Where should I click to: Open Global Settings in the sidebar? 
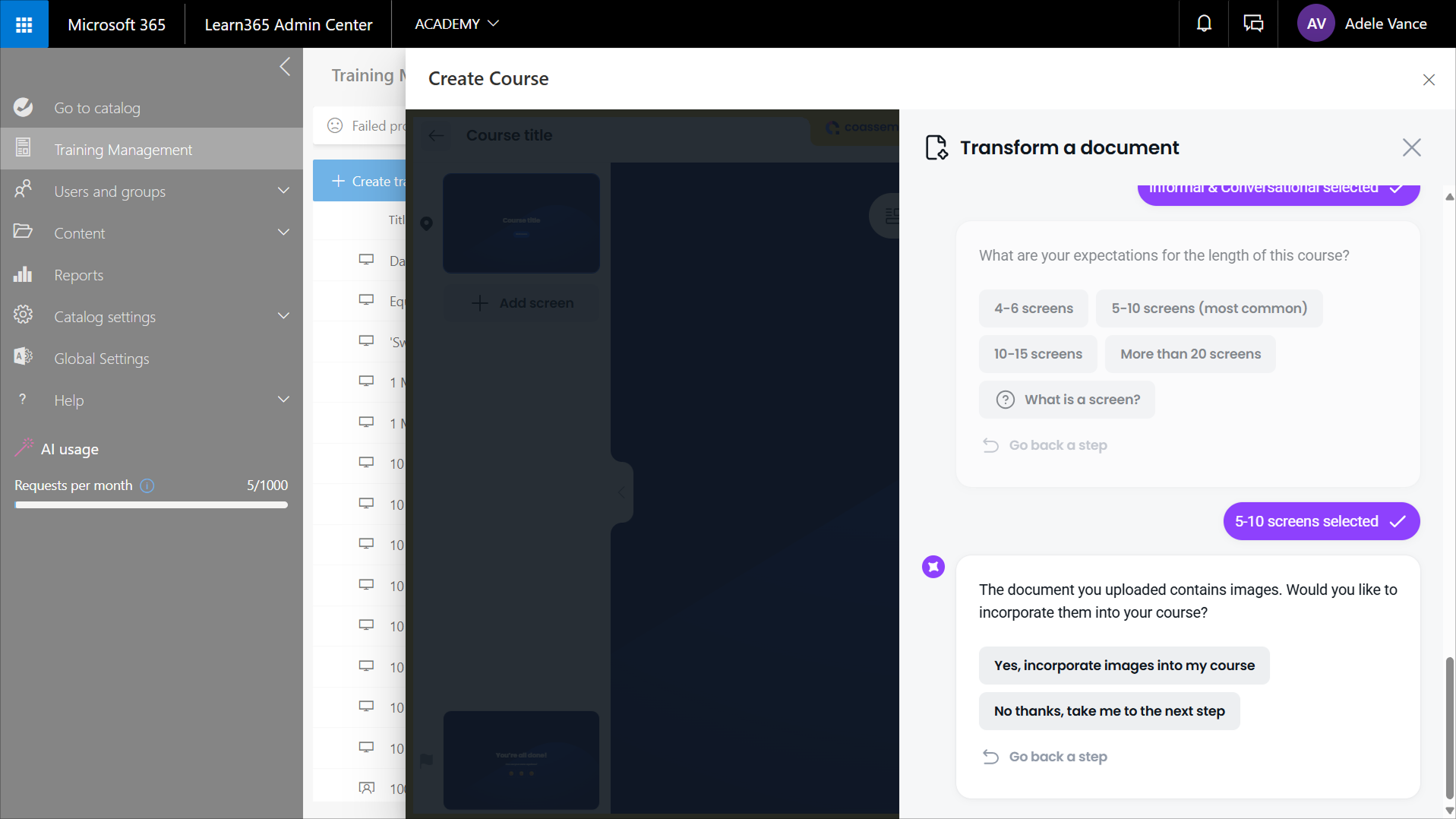101,359
